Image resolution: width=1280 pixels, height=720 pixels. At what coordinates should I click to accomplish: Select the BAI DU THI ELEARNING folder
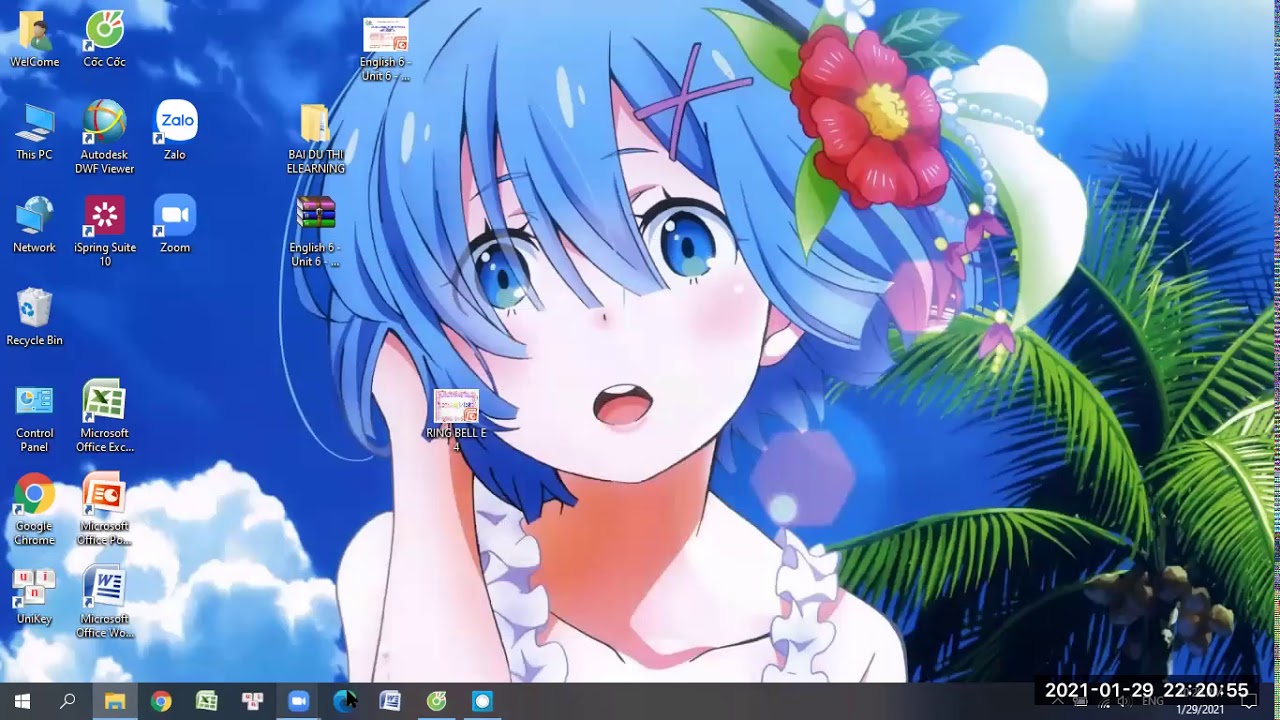point(316,138)
